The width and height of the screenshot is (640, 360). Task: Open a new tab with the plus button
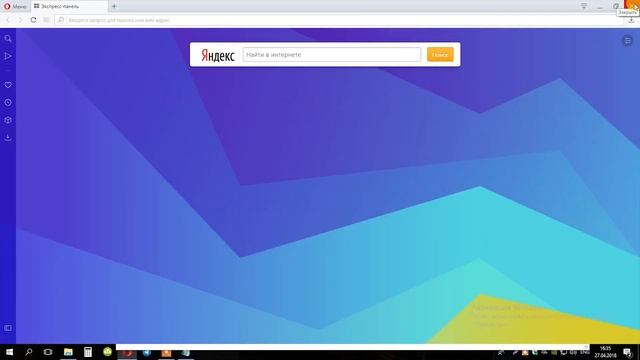point(114,6)
